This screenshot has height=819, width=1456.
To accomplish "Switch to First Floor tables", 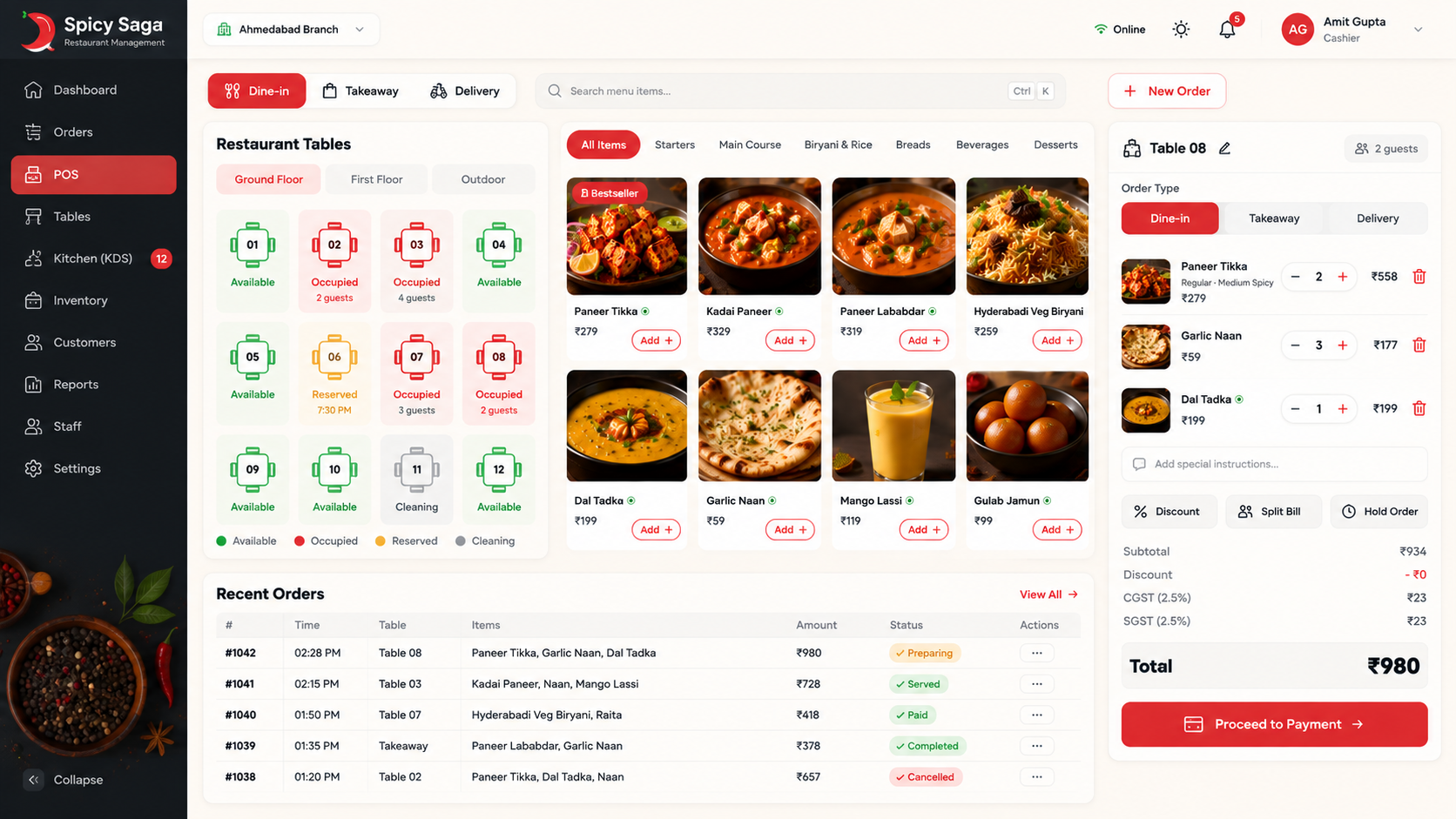I will pos(376,179).
